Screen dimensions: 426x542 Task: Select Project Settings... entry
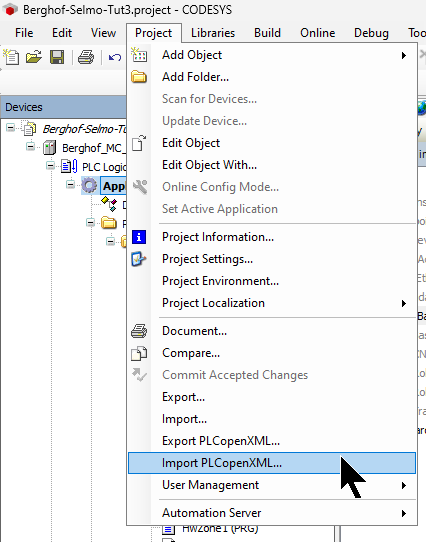point(272,259)
